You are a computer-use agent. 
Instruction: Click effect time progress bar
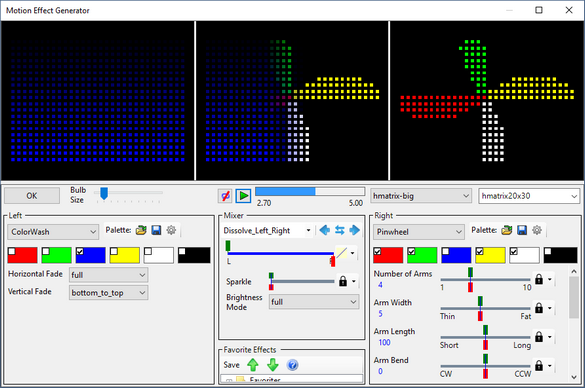coord(310,192)
